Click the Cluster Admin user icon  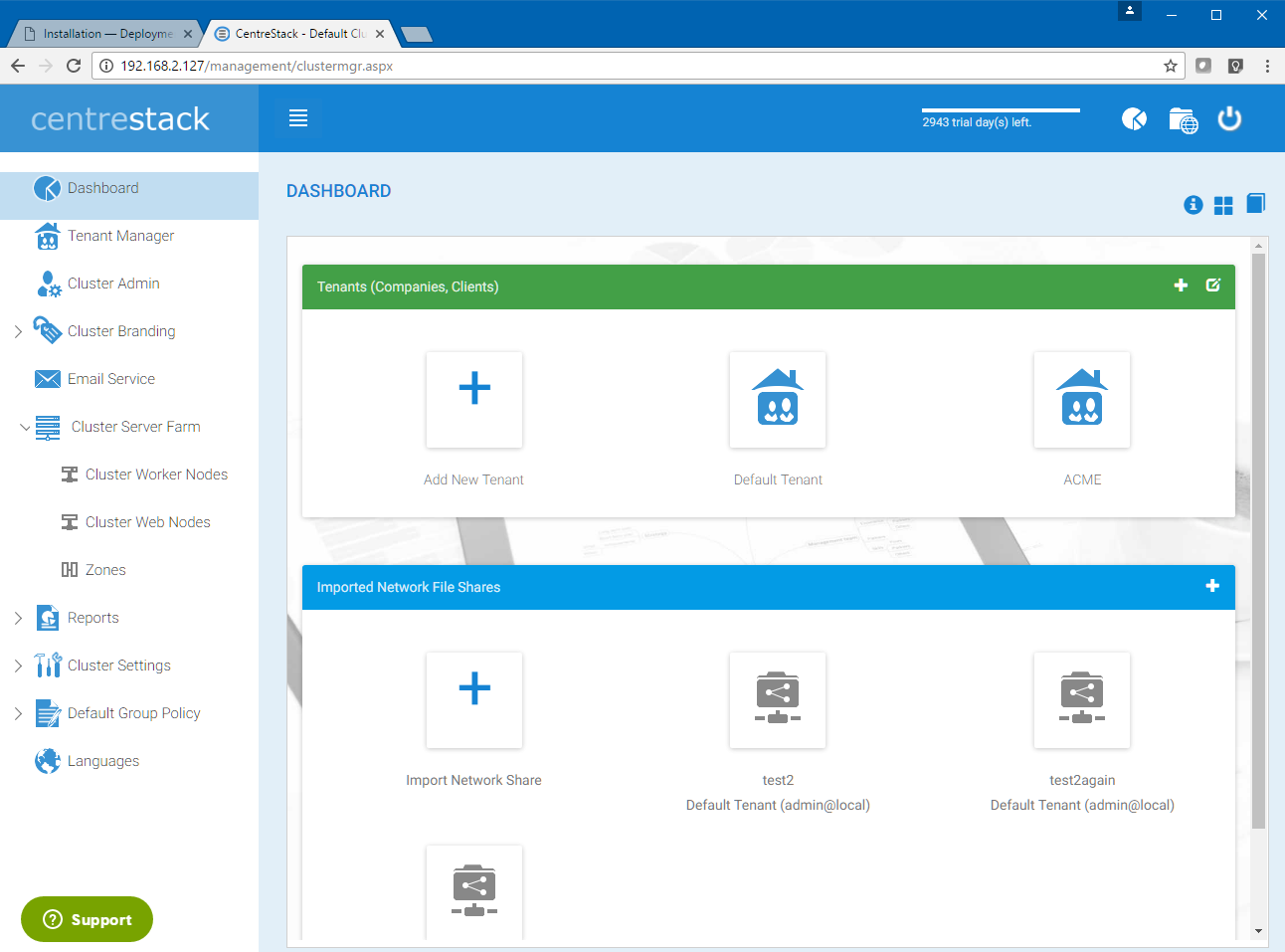pos(48,284)
